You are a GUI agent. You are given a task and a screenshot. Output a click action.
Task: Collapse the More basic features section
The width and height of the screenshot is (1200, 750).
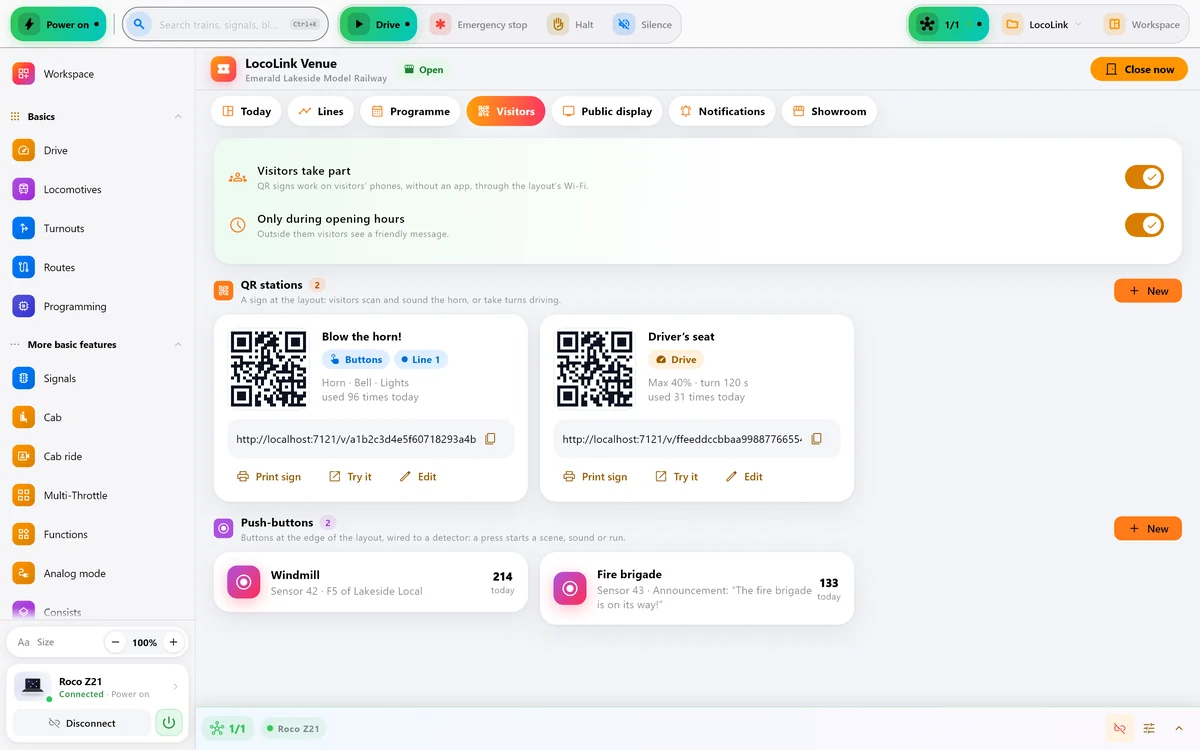pos(178,345)
